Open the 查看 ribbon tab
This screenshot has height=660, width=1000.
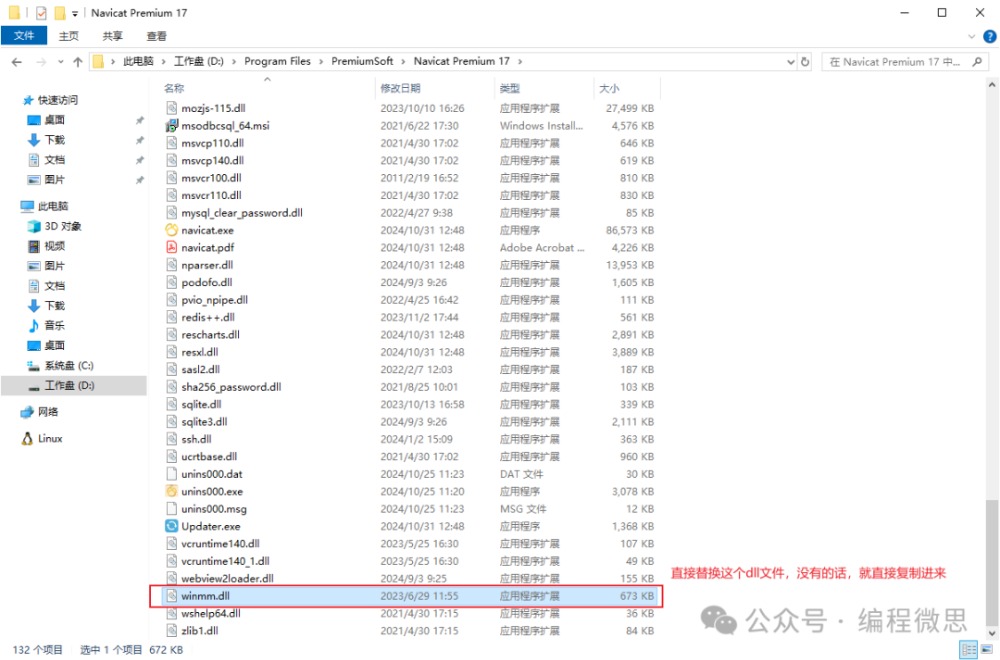pos(156,36)
